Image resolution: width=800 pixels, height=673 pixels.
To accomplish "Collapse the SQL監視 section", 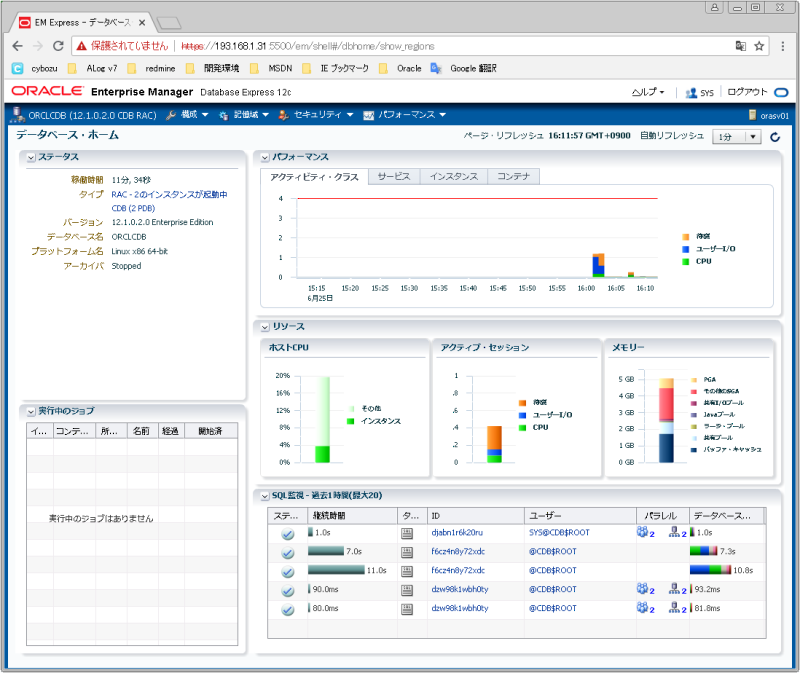I will click(265, 496).
